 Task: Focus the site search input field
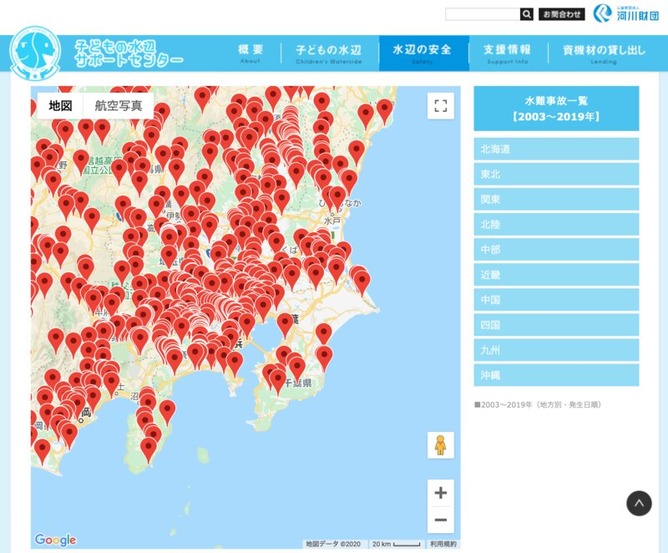[x=483, y=14]
